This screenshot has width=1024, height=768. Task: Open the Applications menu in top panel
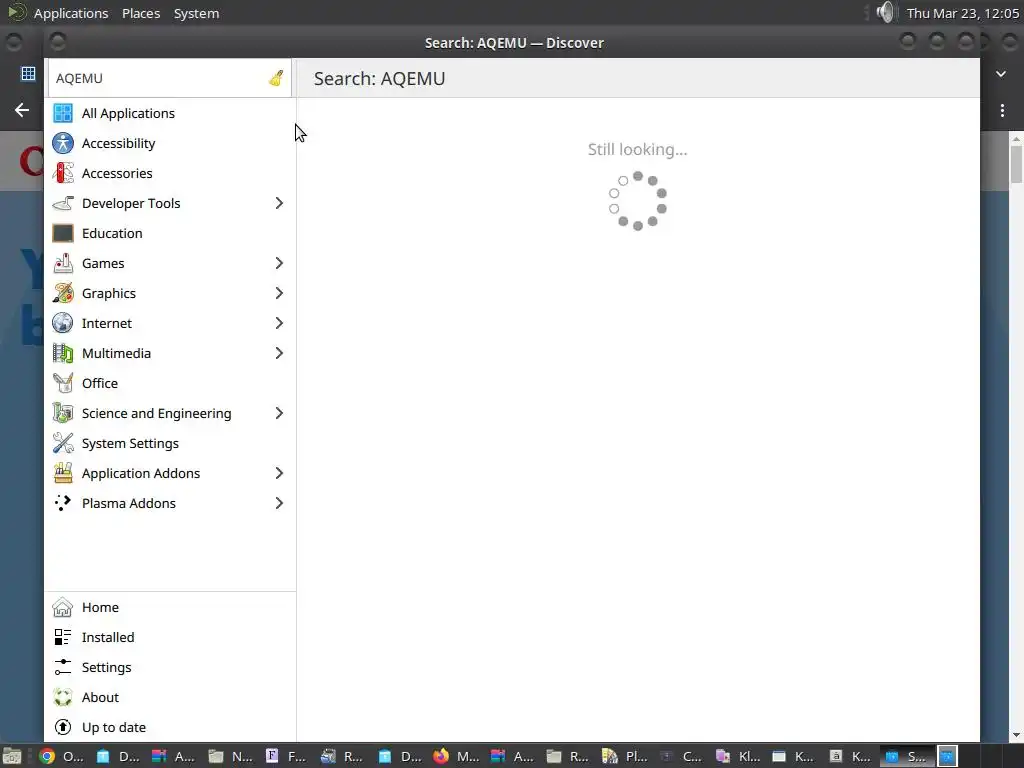pos(71,13)
